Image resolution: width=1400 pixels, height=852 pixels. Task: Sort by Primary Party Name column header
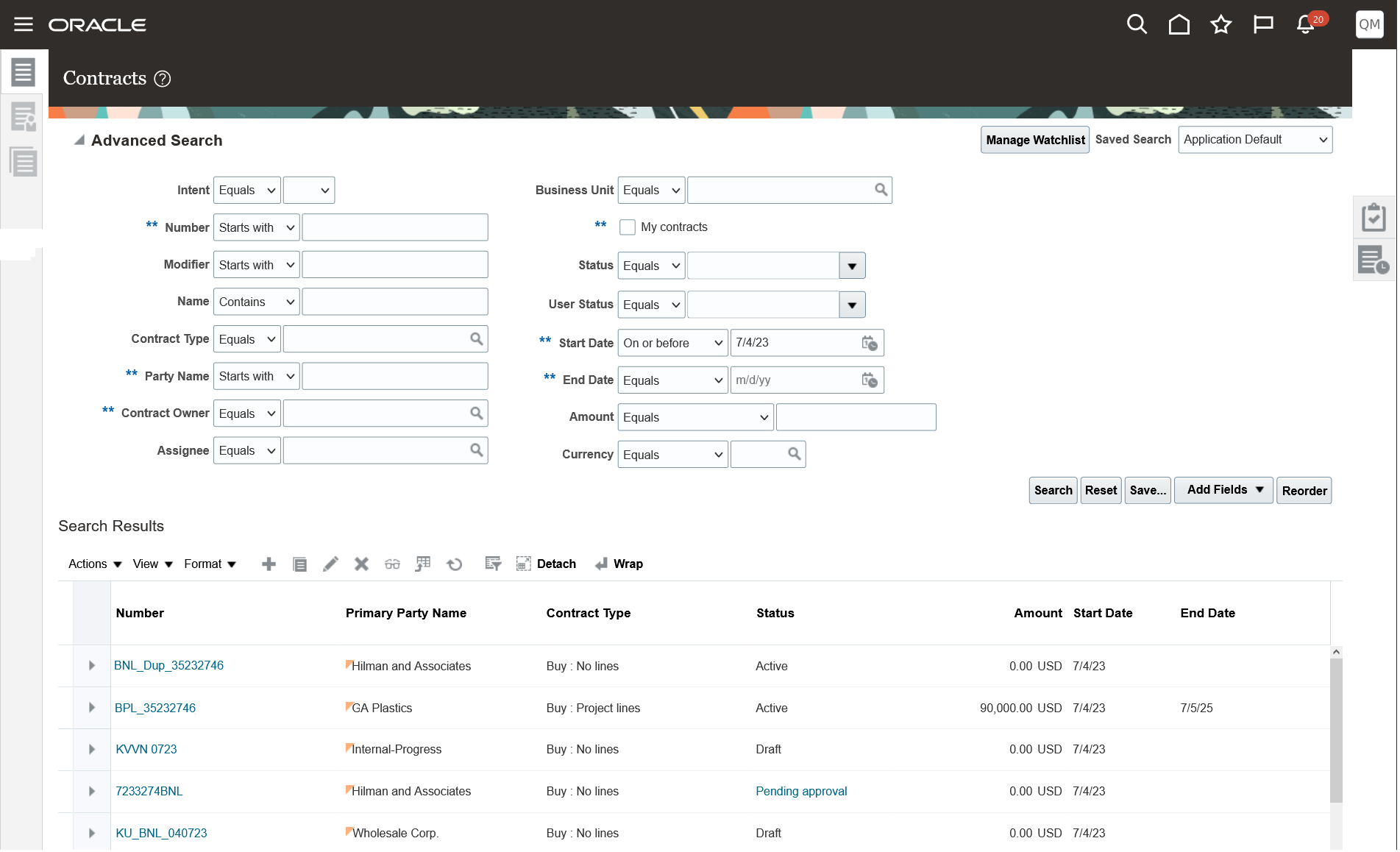tap(405, 614)
